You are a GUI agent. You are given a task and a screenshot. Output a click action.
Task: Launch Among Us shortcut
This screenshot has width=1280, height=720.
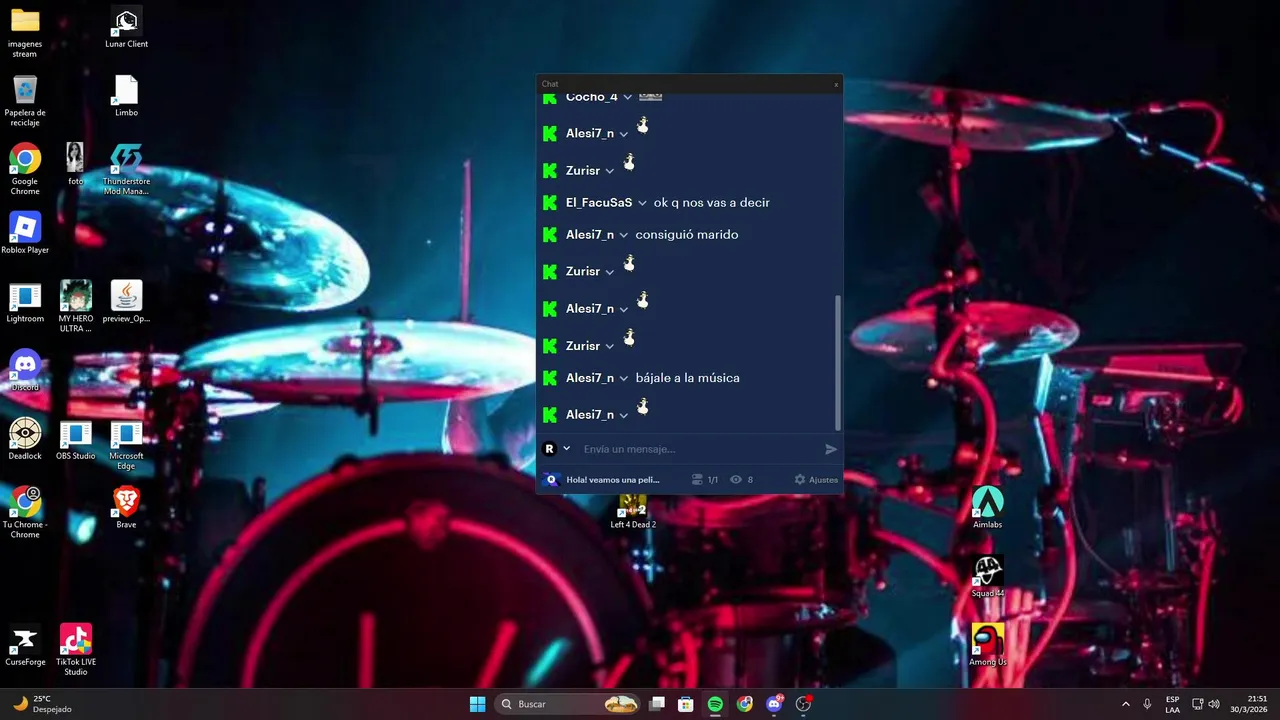(x=987, y=645)
